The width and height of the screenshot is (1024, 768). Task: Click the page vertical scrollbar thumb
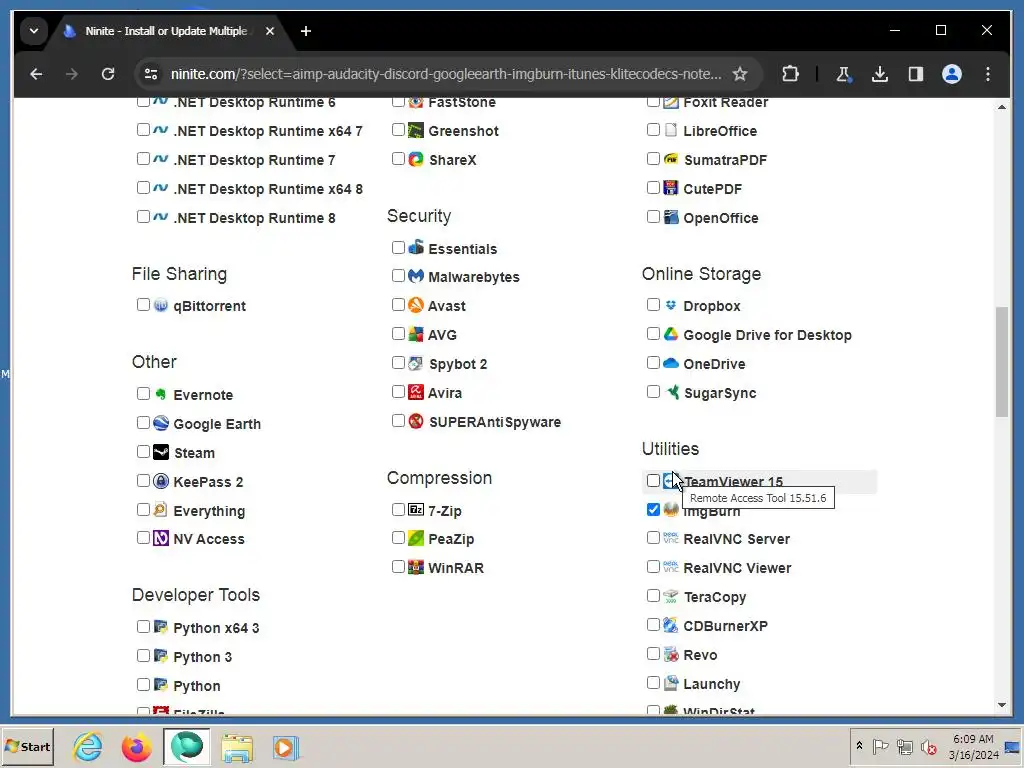click(x=1002, y=361)
